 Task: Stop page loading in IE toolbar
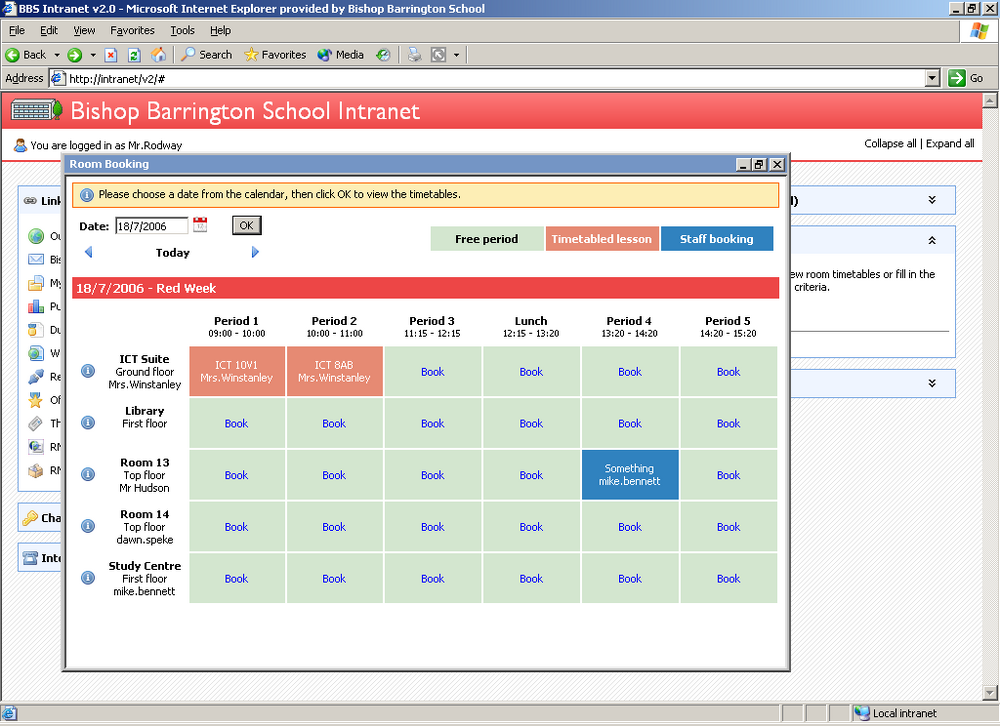(111, 55)
